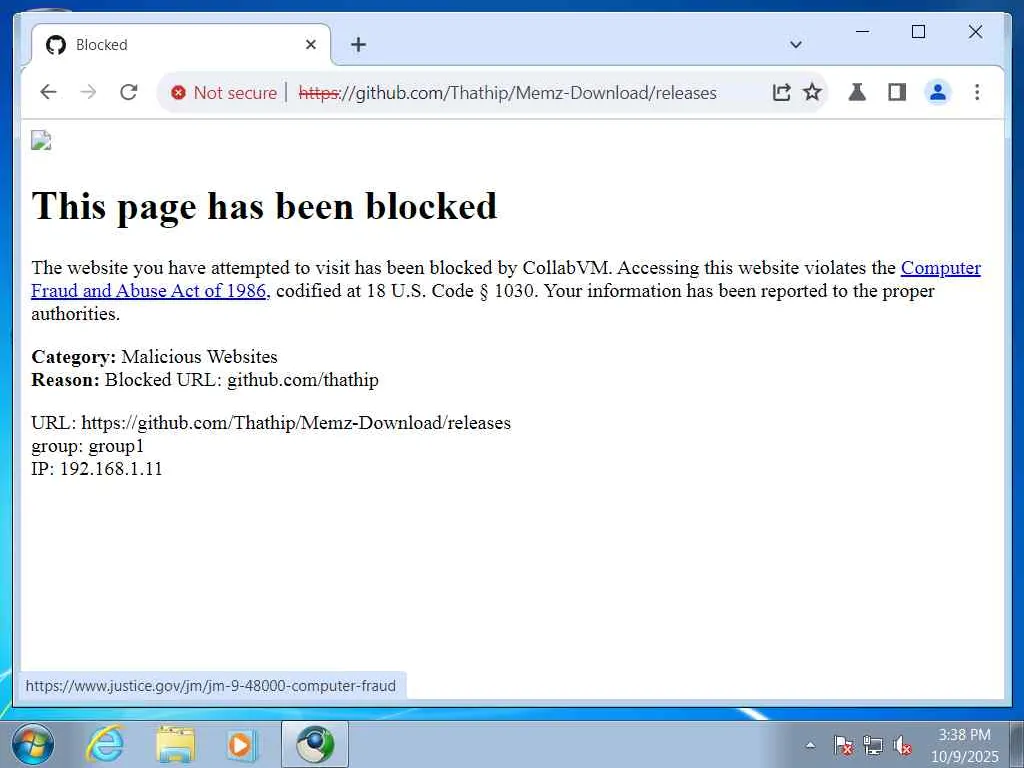Open the clock showing 3:38 PM
Screen dimensions: 1024x768
click(965, 745)
